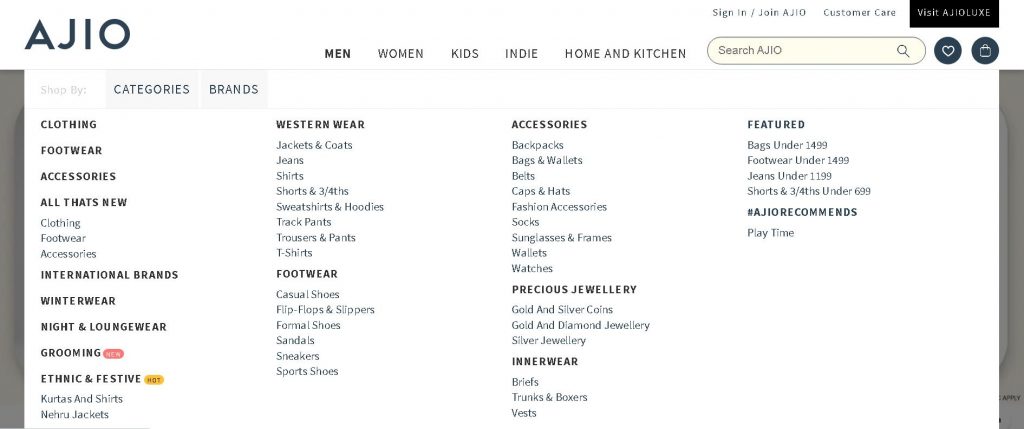Open the shopping bag icon
The height and width of the screenshot is (429, 1024).
985,51
